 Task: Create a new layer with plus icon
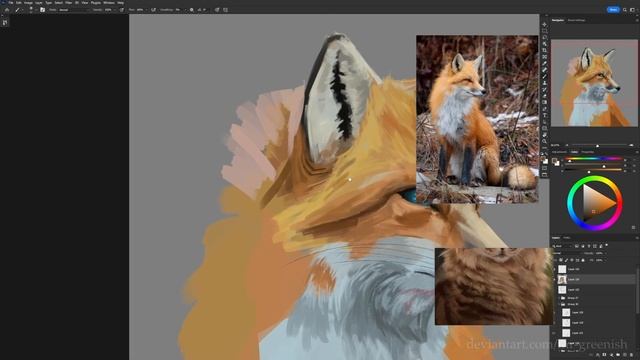(x=625, y=355)
